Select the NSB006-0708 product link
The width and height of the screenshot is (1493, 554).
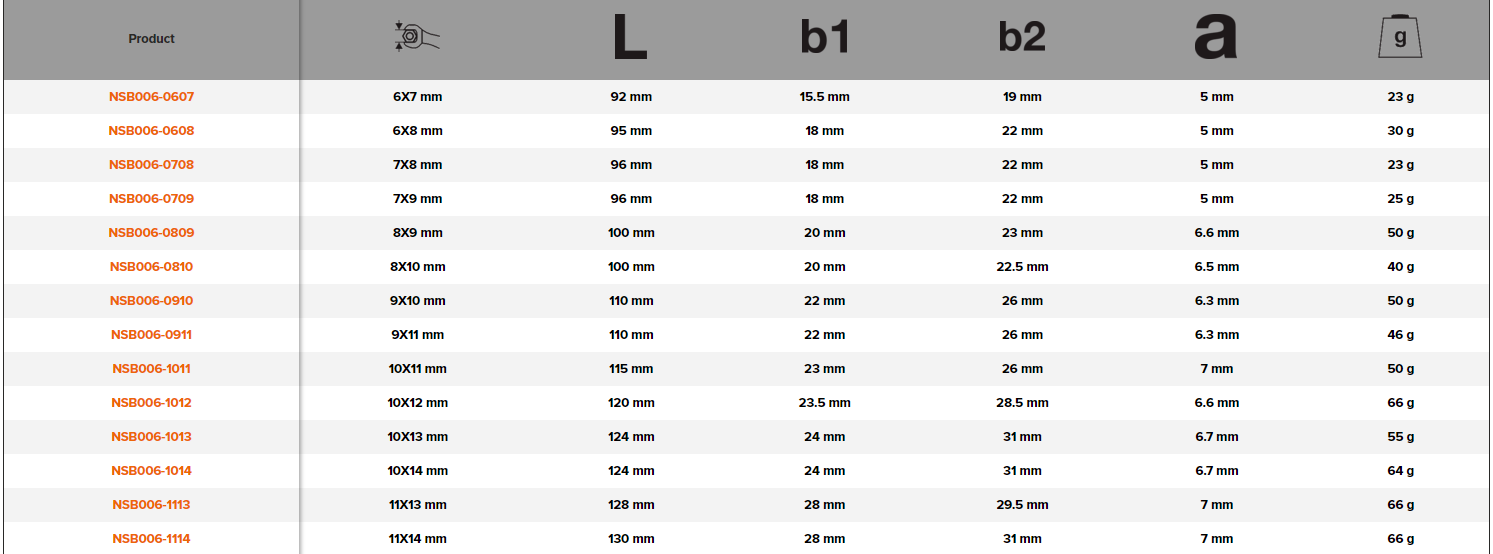[x=151, y=165]
